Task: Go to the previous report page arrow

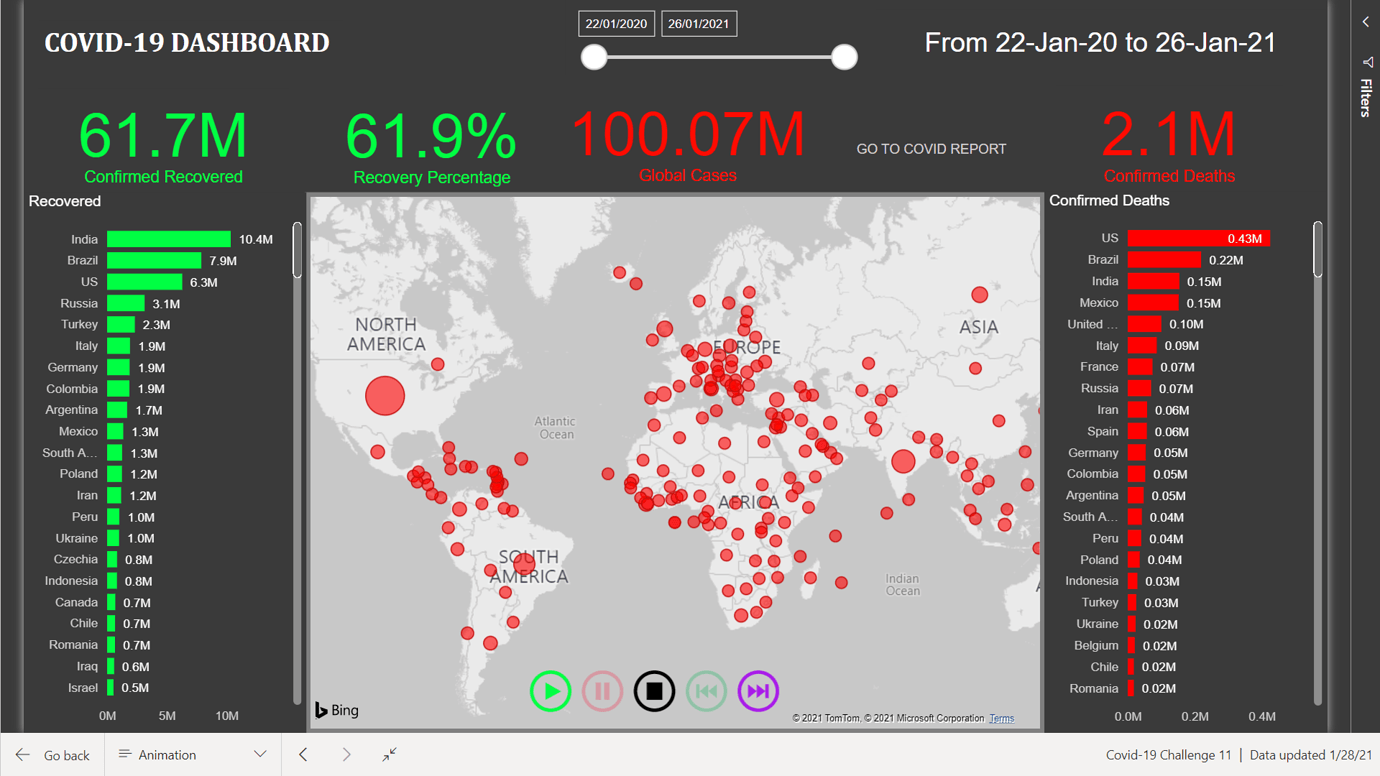Action: tap(303, 756)
